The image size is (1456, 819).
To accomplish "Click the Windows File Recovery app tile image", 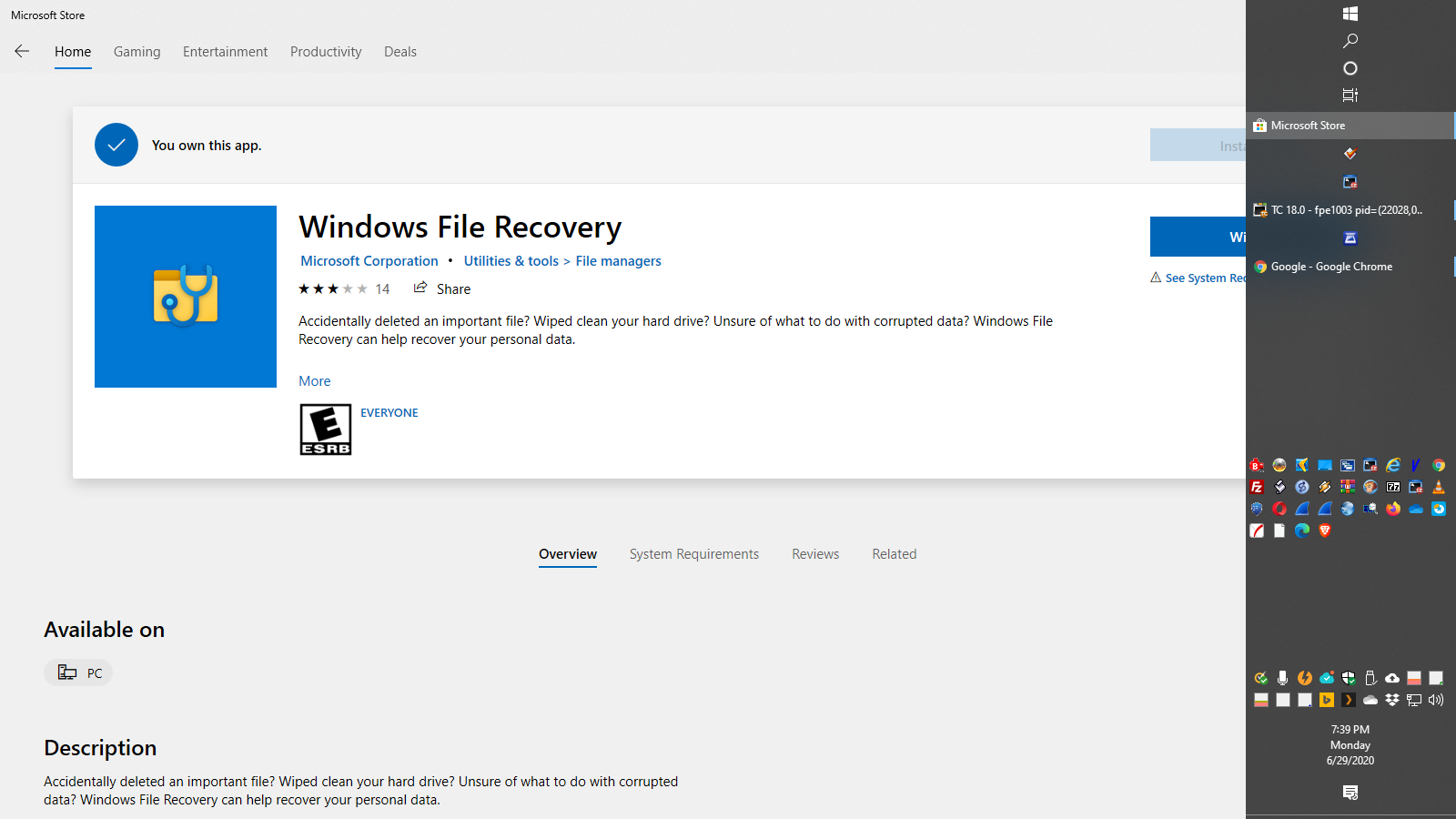I will point(186,297).
